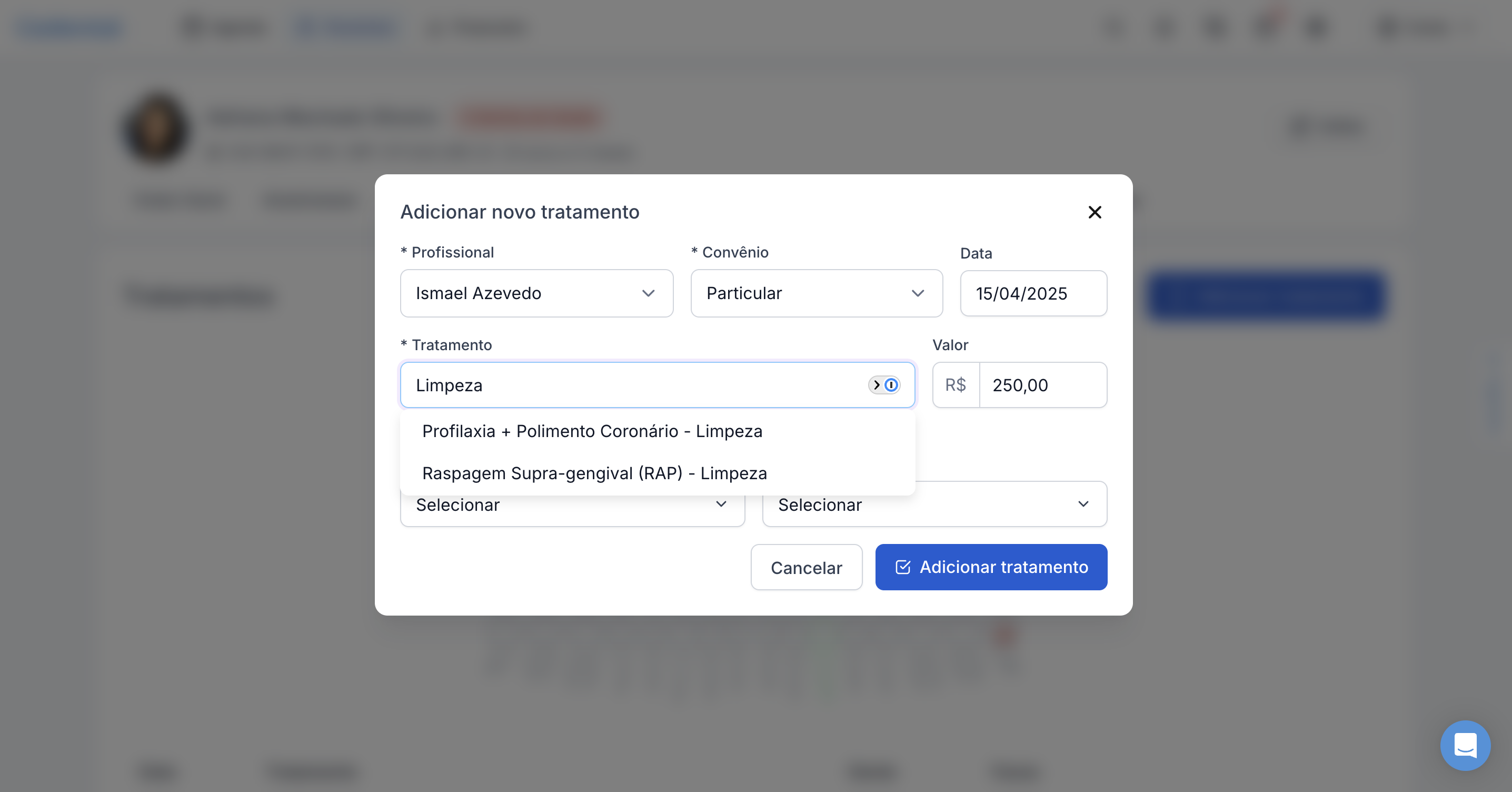Click the Adicionar tratamento button
Viewport: 1512px width, 792px height.
click(x=991, y=567)
